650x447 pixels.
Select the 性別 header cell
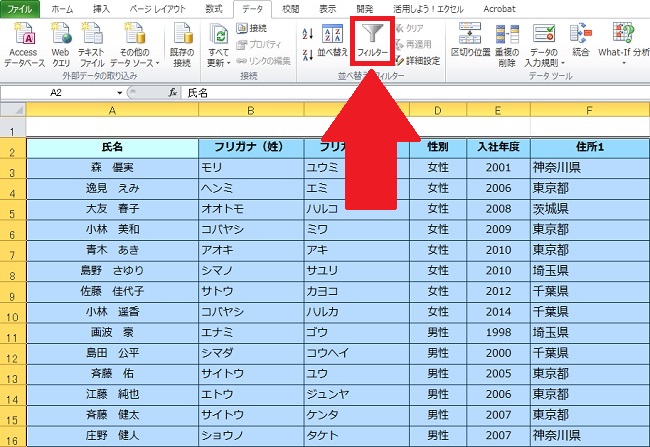coord(437,148)
